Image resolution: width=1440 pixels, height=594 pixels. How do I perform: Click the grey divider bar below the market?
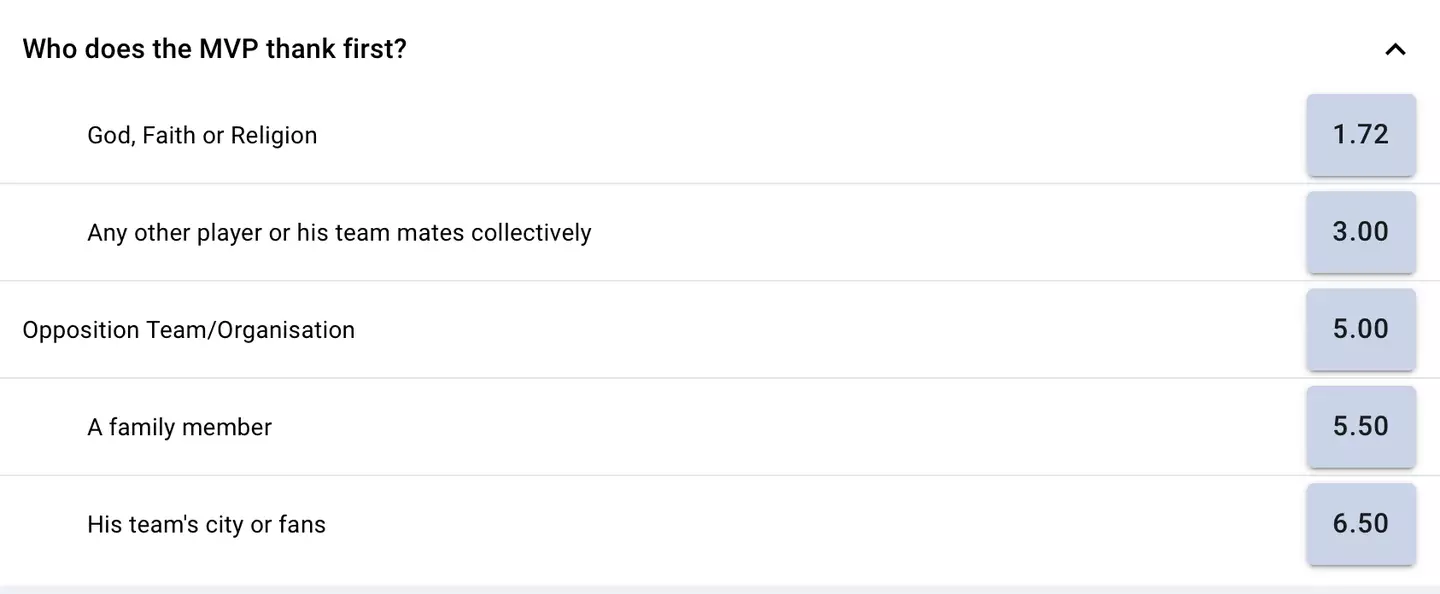(720, 589)
